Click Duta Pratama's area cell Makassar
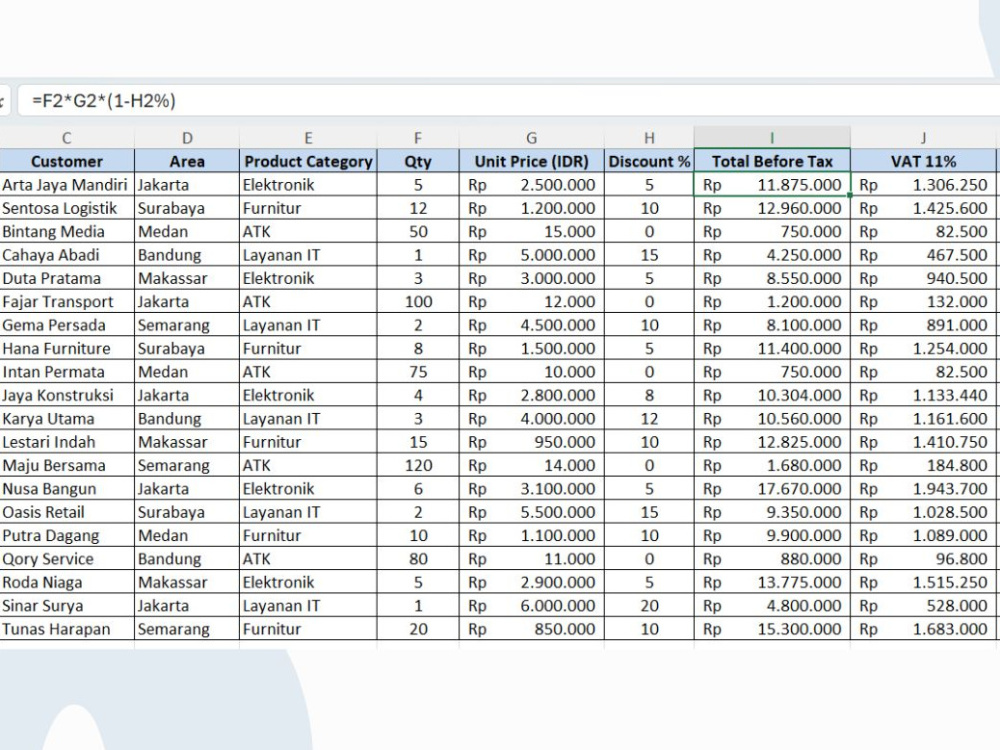 click(x=187, y=279)
